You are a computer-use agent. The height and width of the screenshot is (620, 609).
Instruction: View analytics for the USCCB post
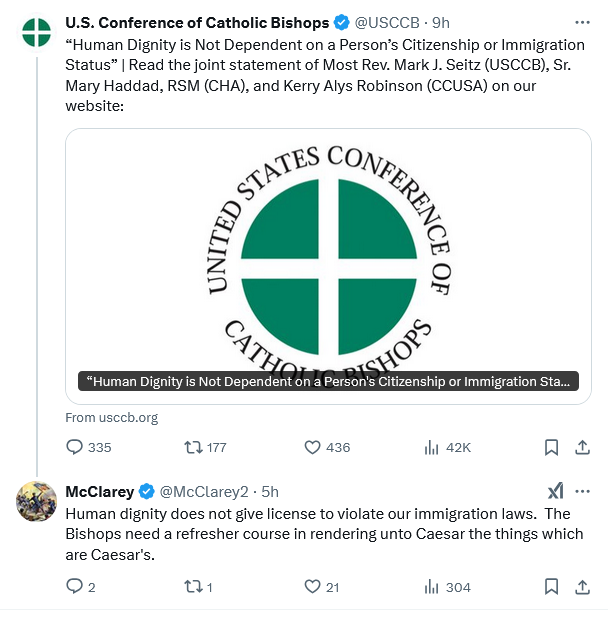coord(432,447)
